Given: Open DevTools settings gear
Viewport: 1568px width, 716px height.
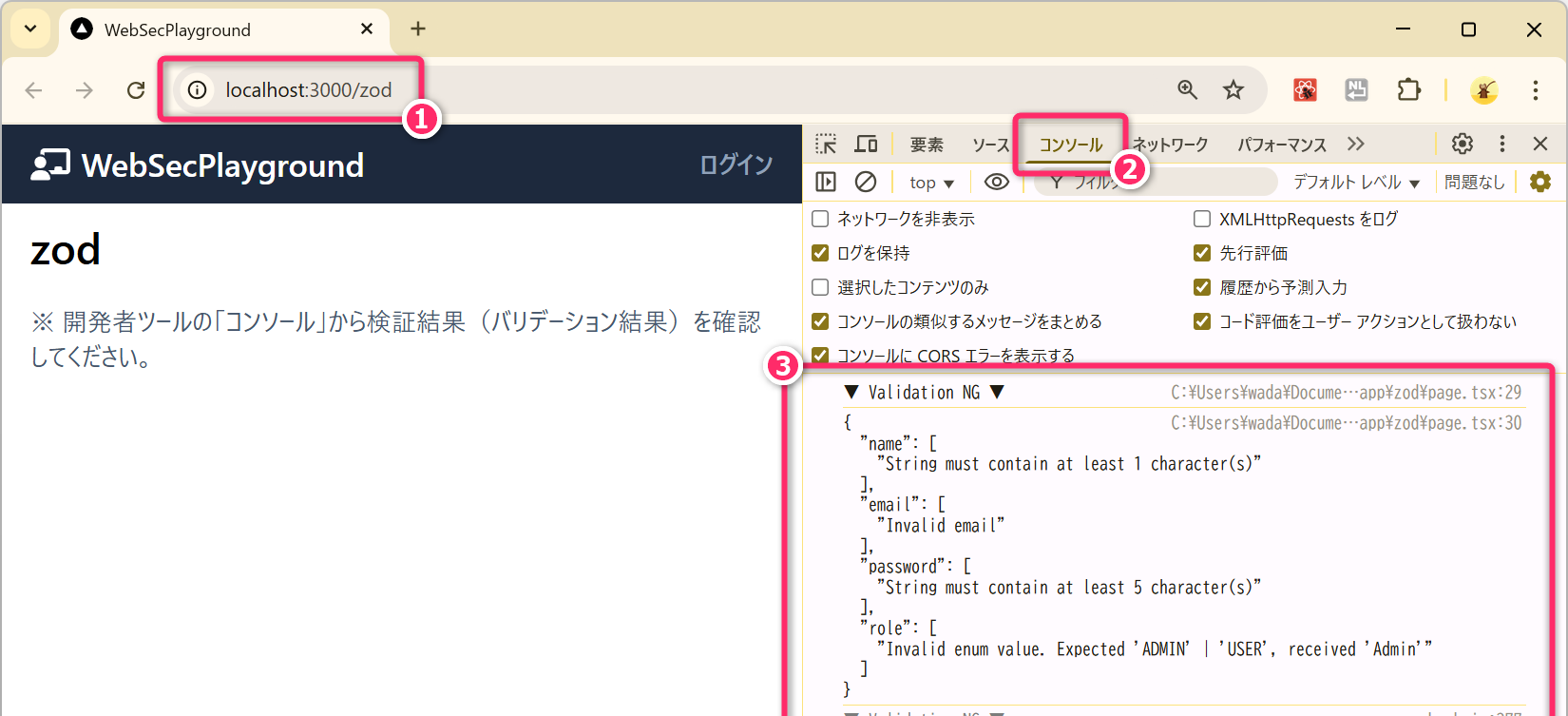Looking at the screenshot, I should click(1463, 144).
